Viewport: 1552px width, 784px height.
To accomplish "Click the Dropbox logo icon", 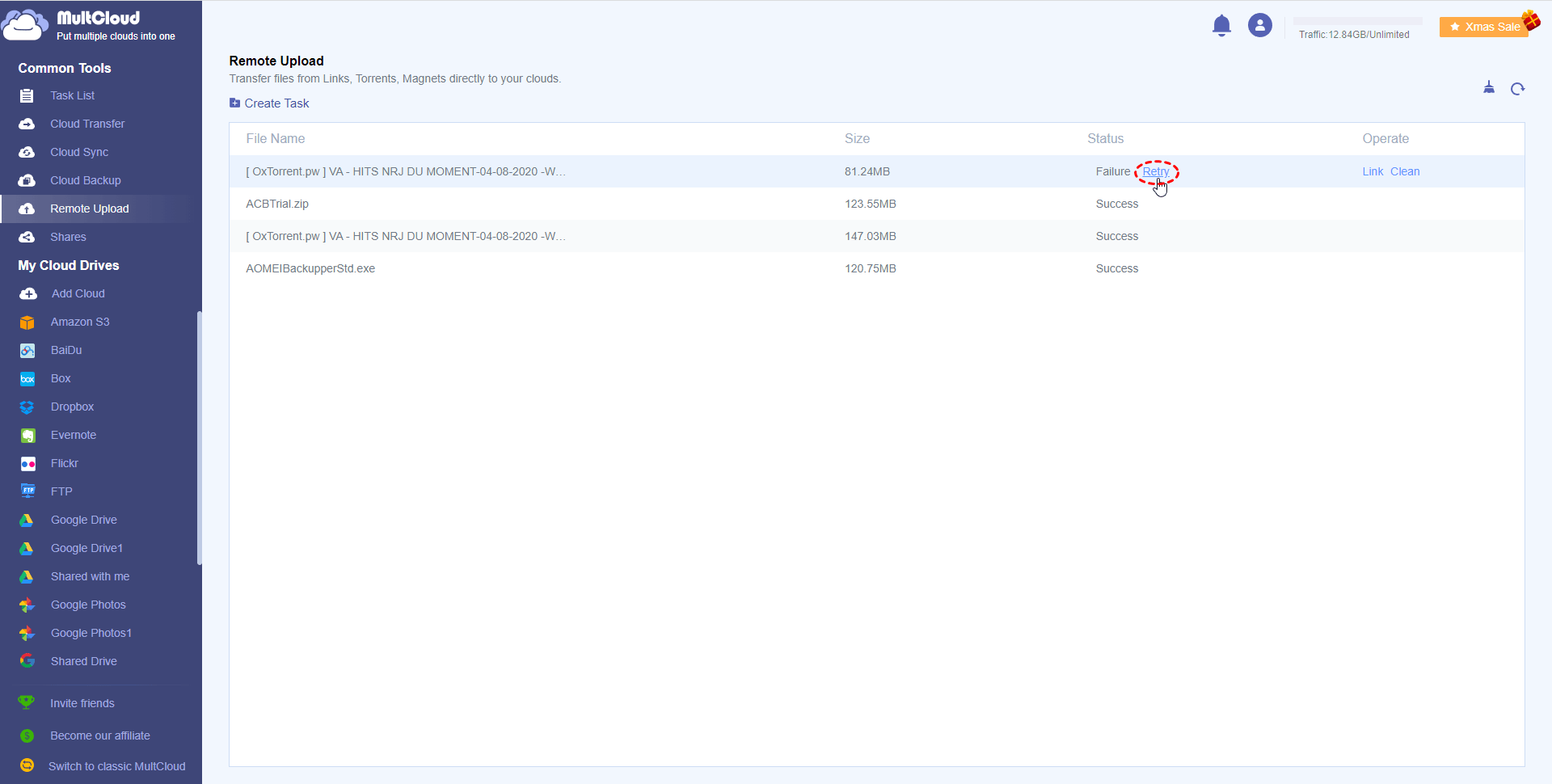I will click(27, 407).
